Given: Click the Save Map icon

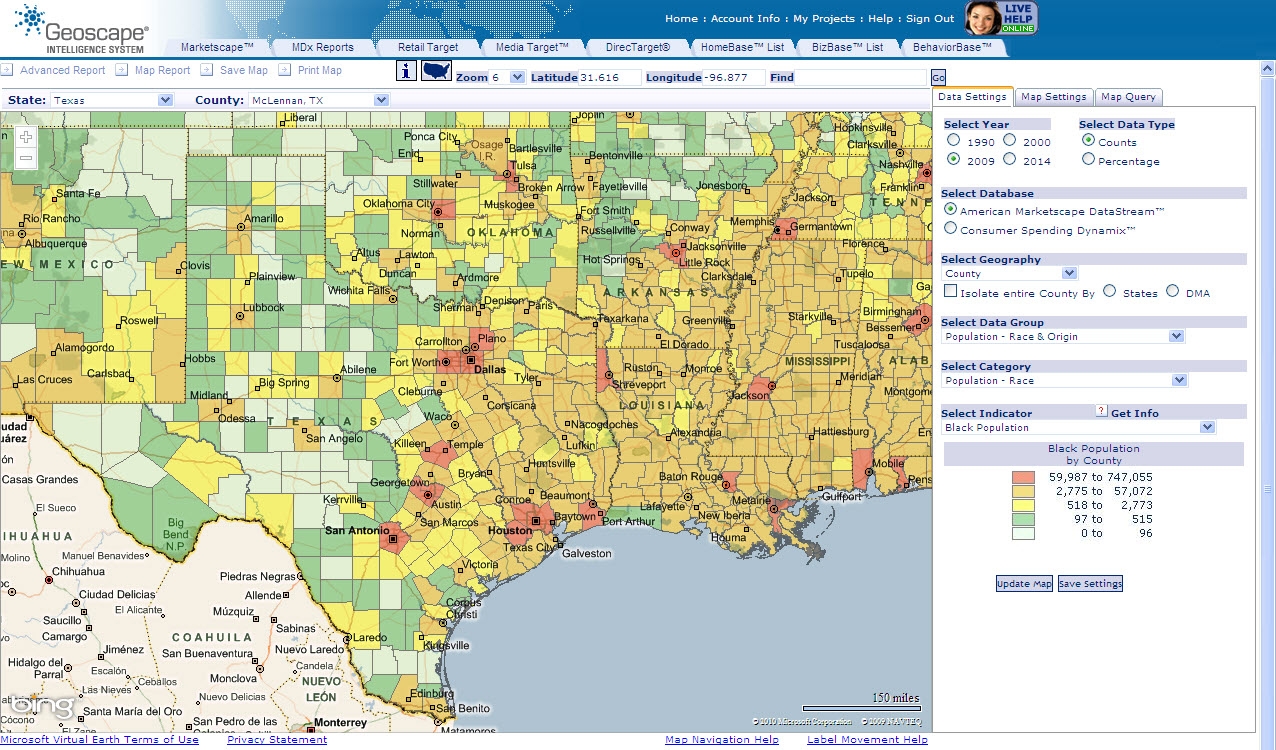Looking at the screenshot, I should coord(206,70).
